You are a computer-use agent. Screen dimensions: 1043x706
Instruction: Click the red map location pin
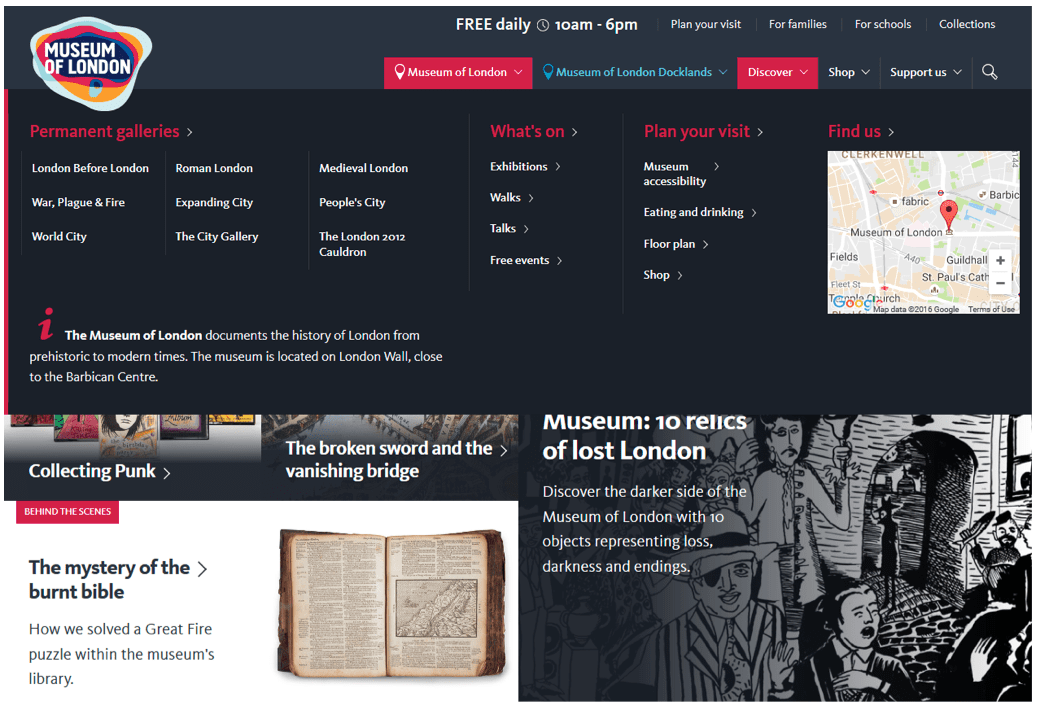(948, 214)
